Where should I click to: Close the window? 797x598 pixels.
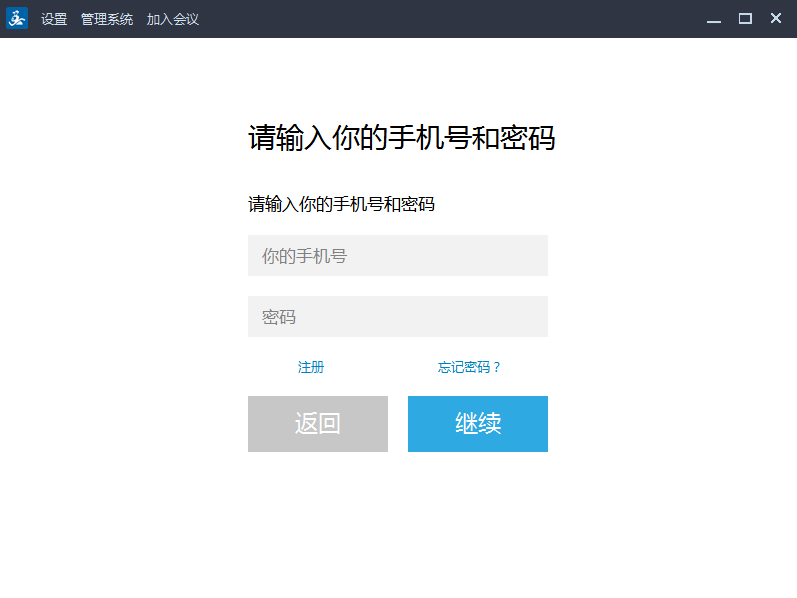(776, 18)
